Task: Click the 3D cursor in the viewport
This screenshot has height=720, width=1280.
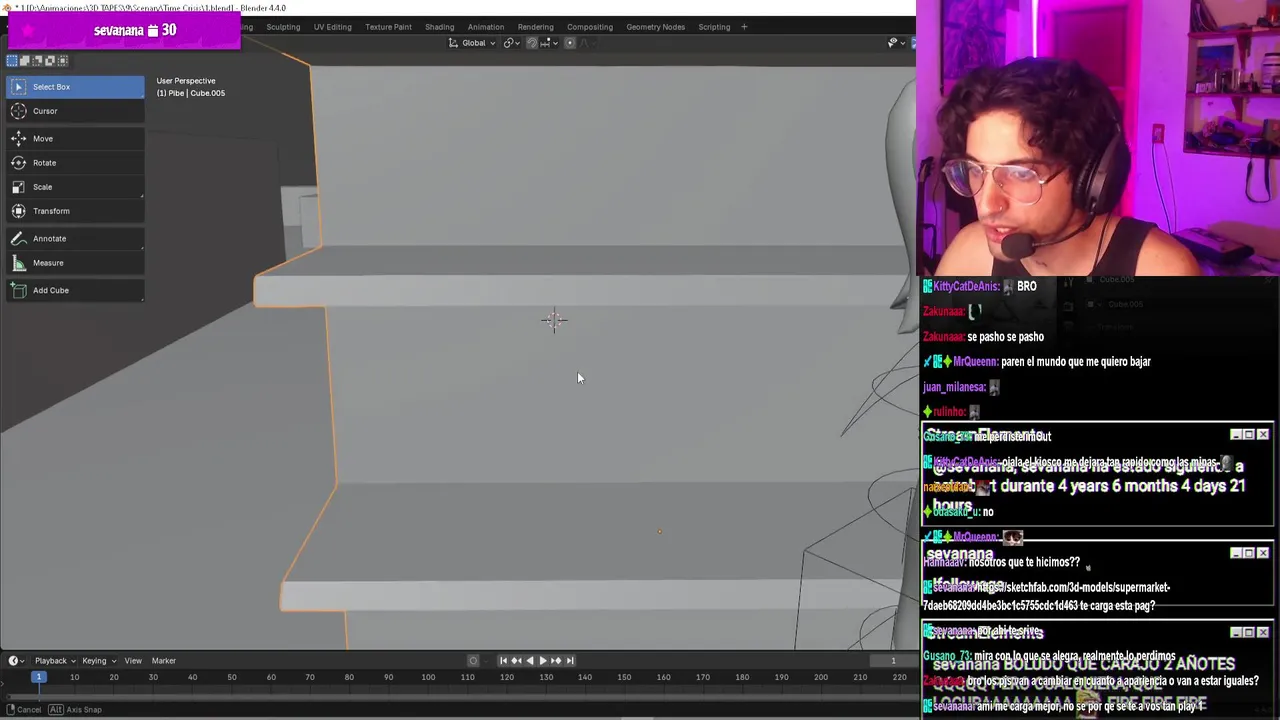Action: pos(554,320)
